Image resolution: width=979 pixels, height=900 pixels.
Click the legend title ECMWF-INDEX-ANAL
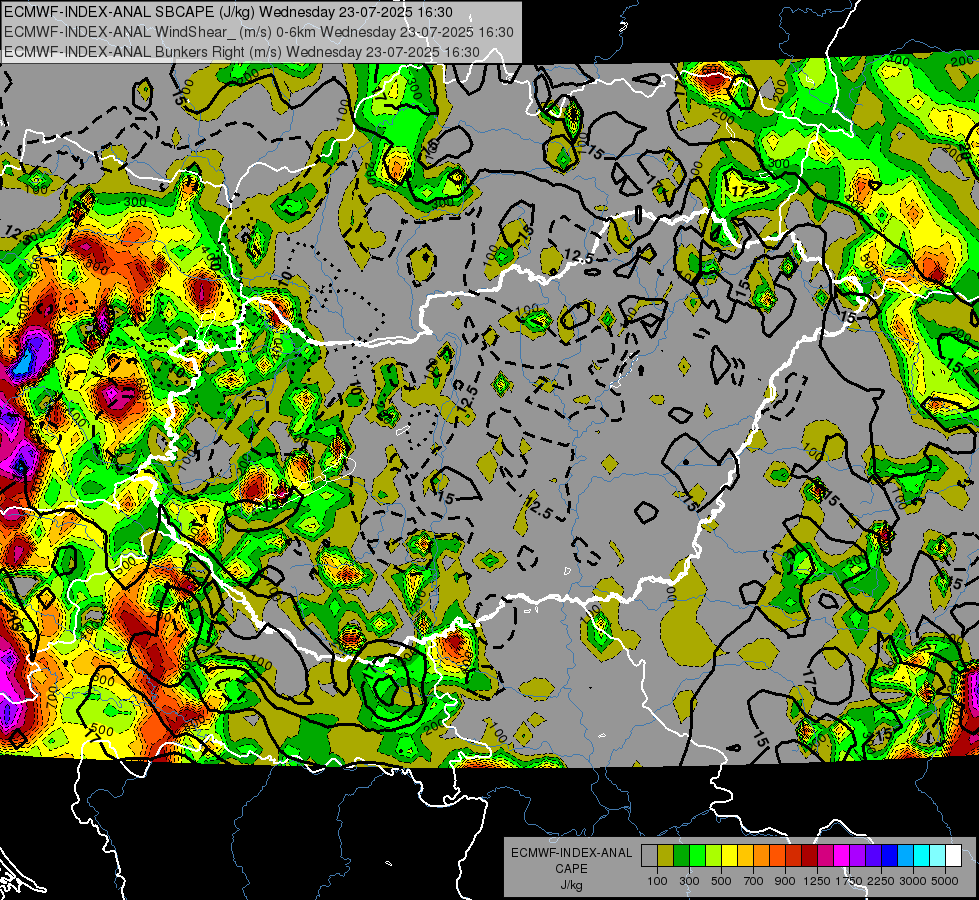click(x=571, y=853)
